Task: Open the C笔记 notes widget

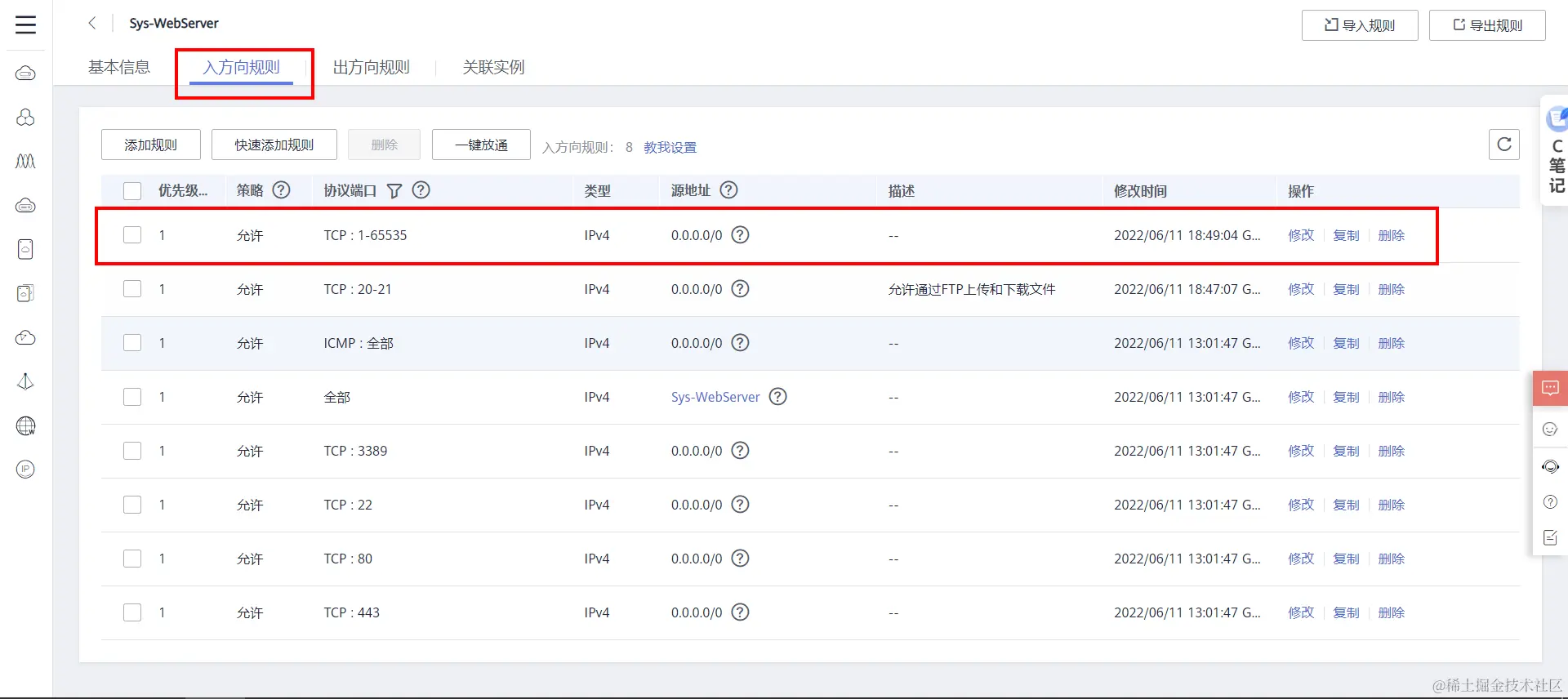Action: (1556, 151)
